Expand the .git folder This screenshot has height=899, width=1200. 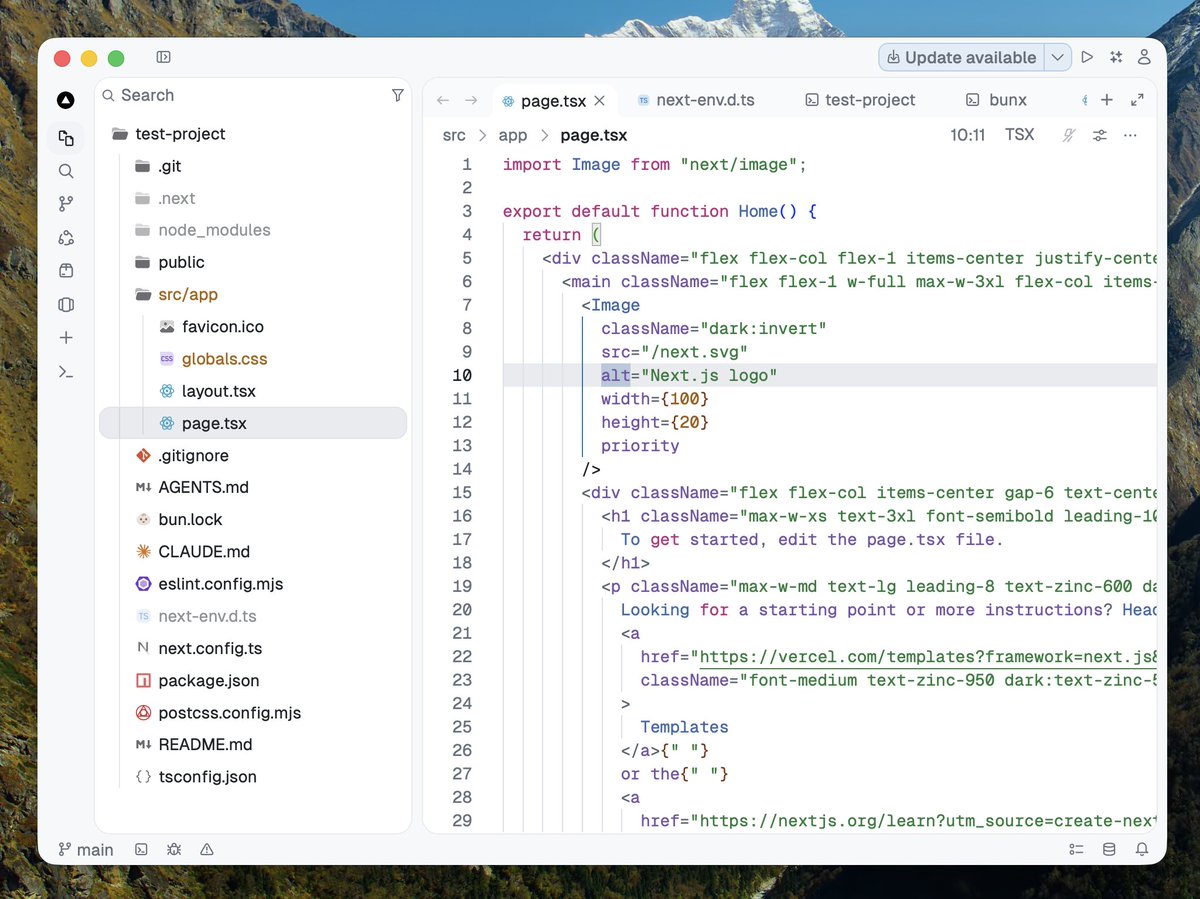click(253, 166)
